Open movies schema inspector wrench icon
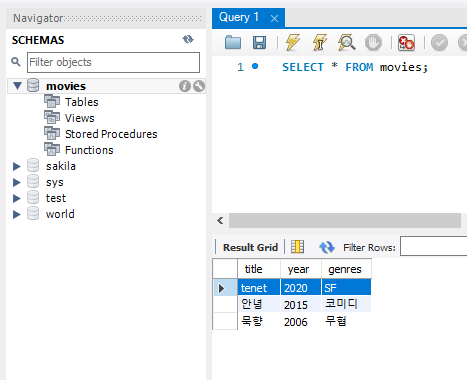 199,86
